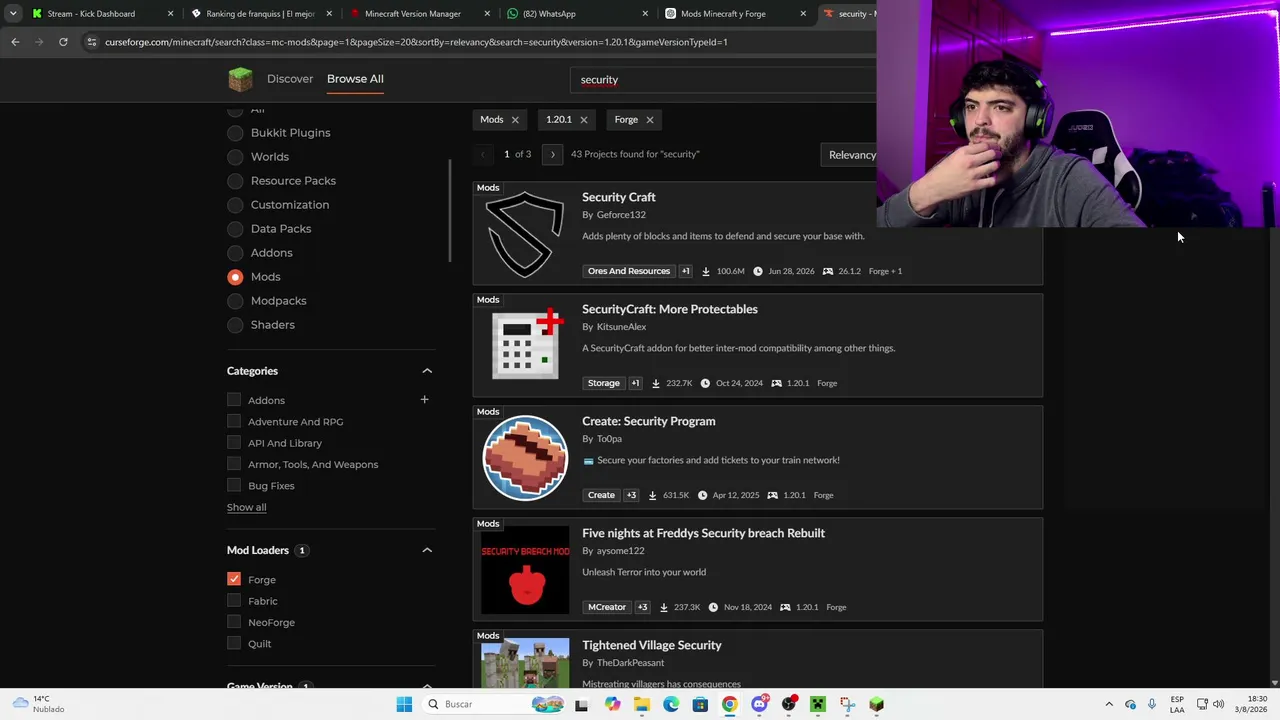Open Discord from the taskbar
1280x720 pixels.
(759, 704)
